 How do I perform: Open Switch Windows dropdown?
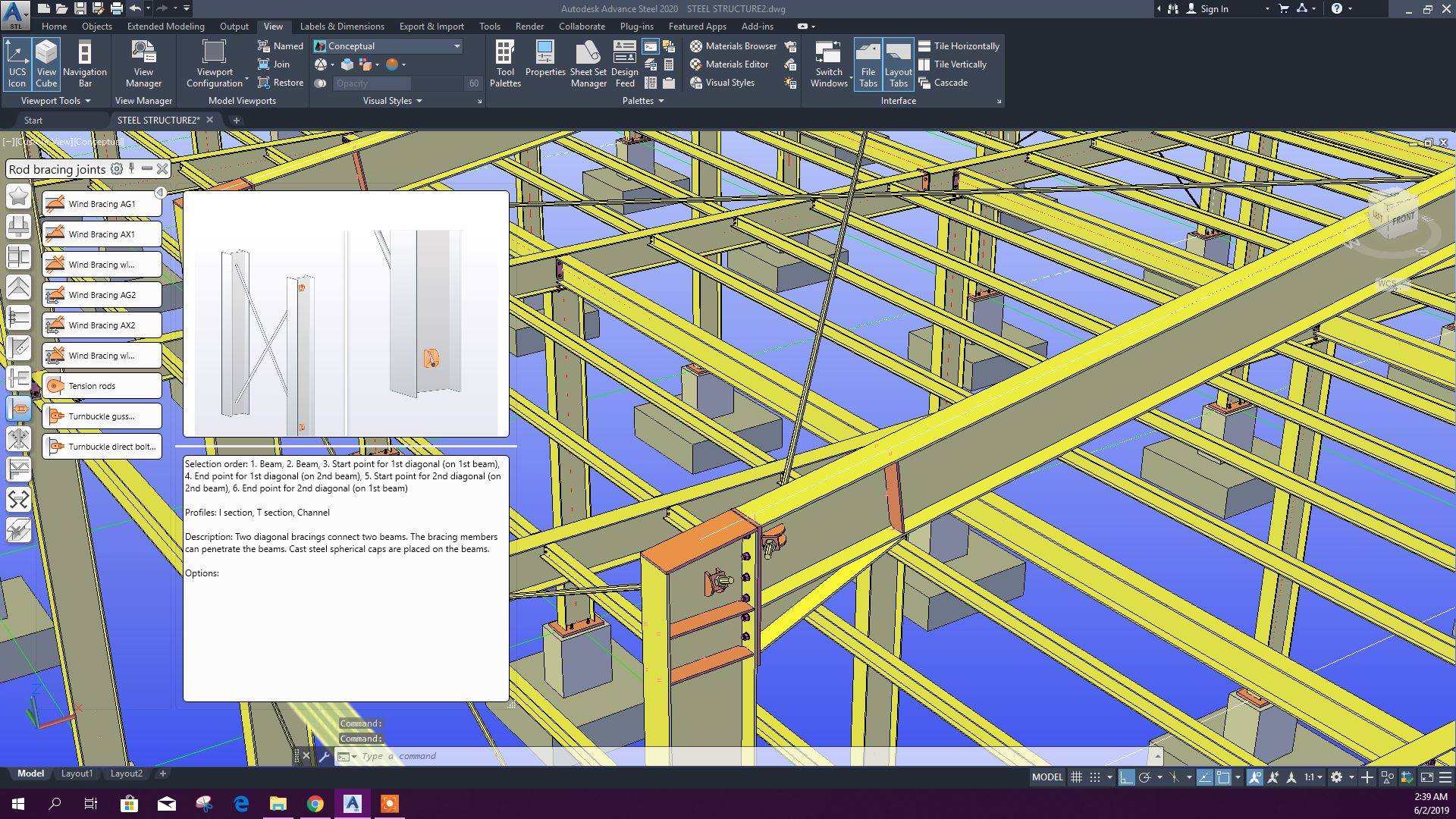[x=829, y=64]
